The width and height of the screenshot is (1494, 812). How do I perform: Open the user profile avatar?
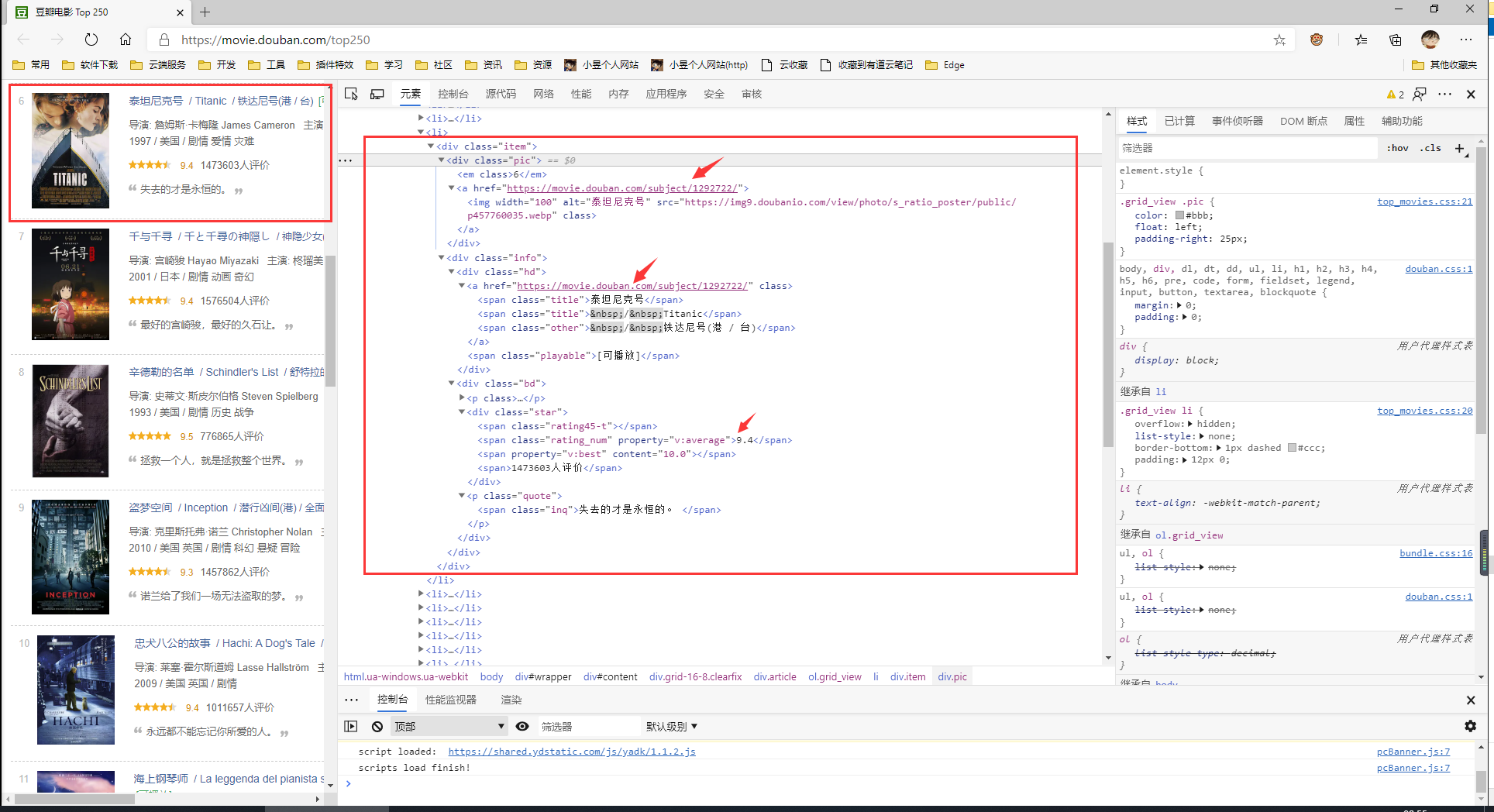[1430, 40]
